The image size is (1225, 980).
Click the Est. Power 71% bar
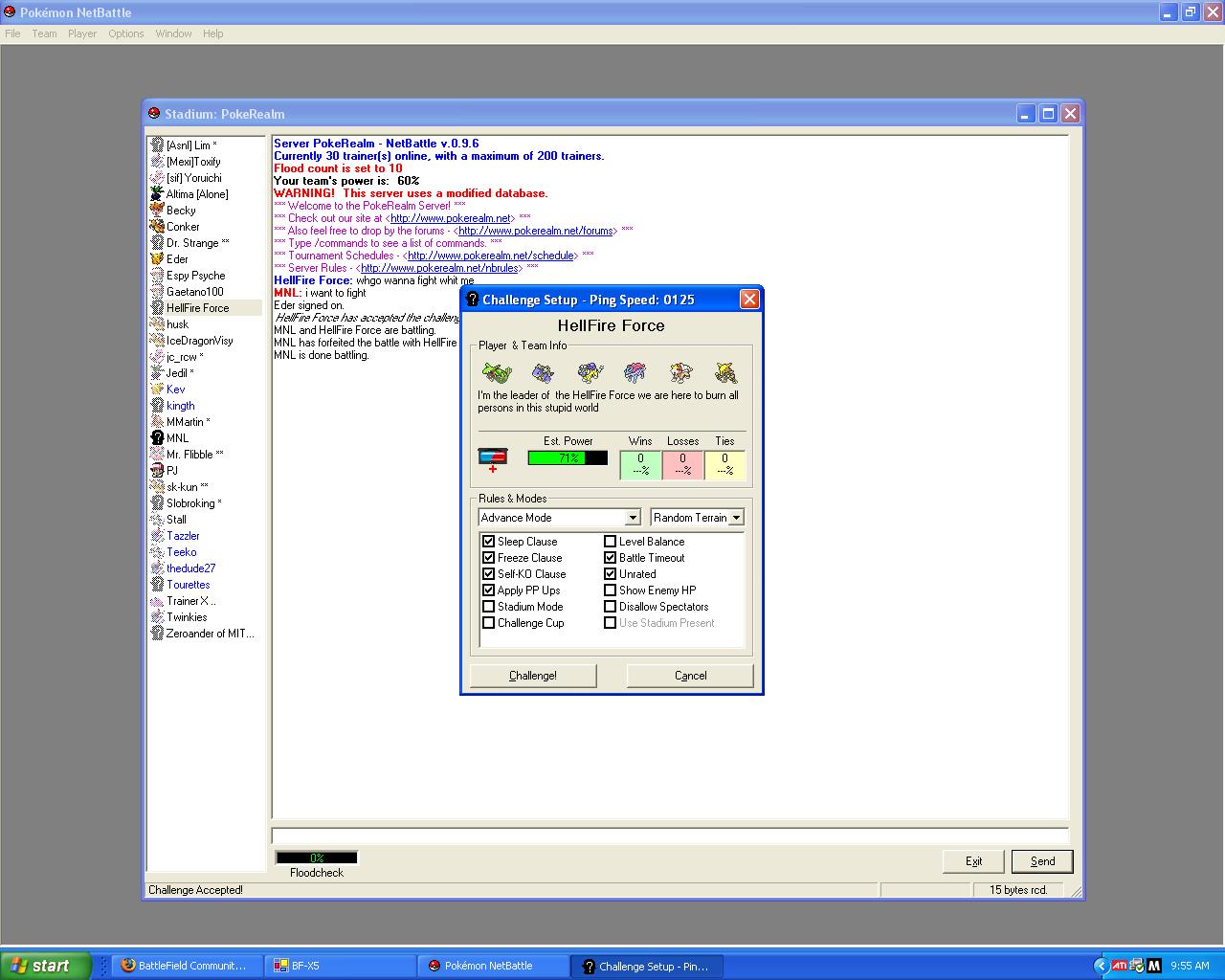(568, 458)
